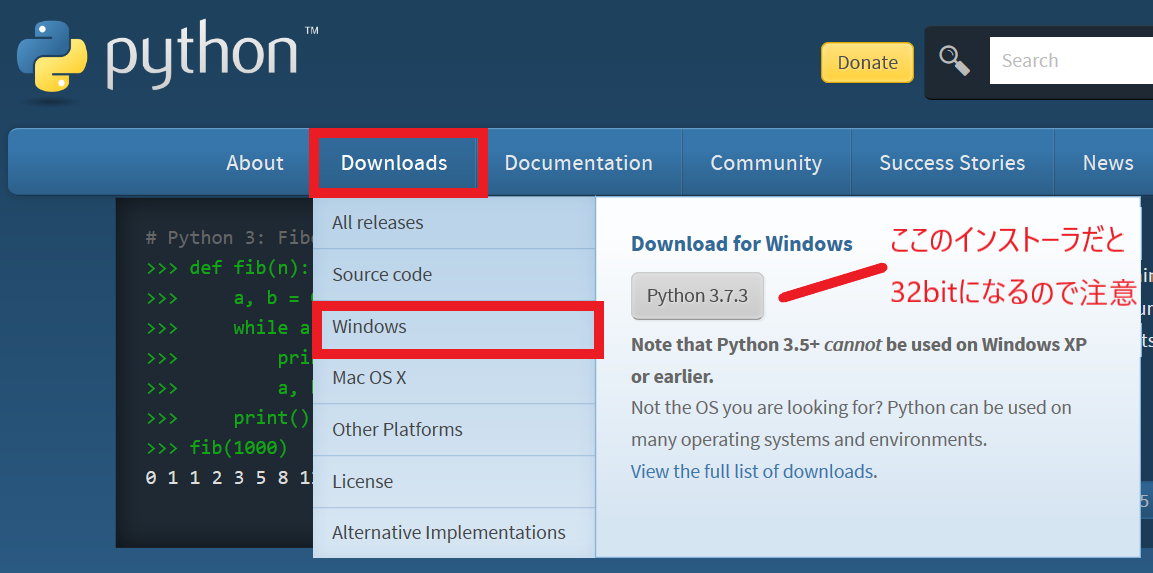Image resolution: width=1153 pixels, height=573 pixels.
Task: Click the magnifying glass search icon
Action: pyautogui.click(x=954, y=61)
